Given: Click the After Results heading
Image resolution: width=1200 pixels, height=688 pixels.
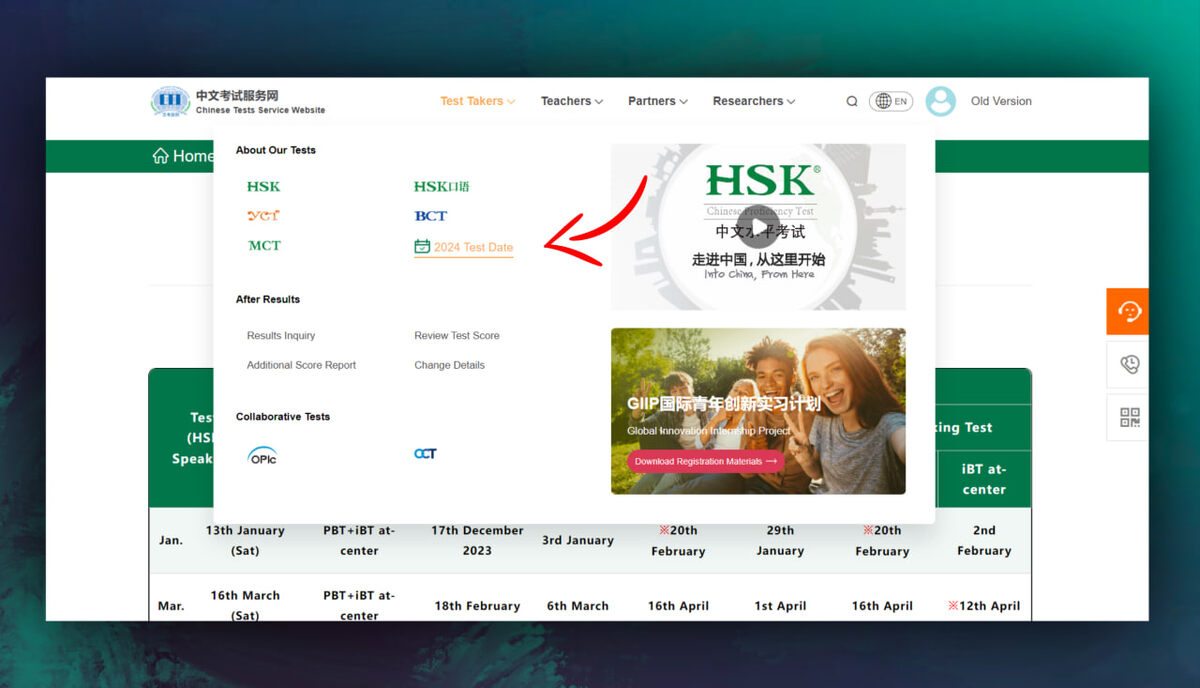Looking at the screenshot, I should tap(268, 299).
